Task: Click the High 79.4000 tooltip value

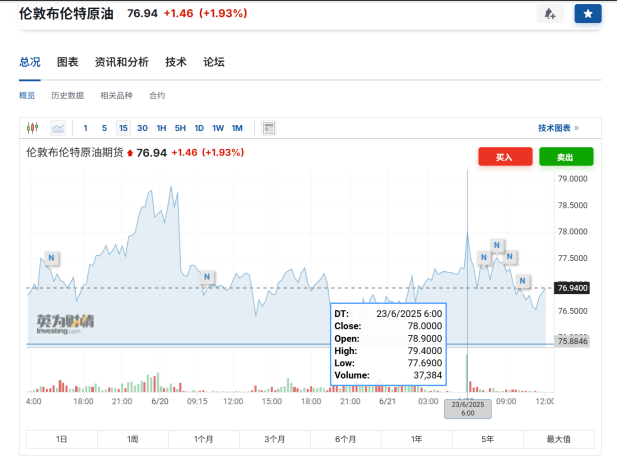Action: click(x=425, y=351)
